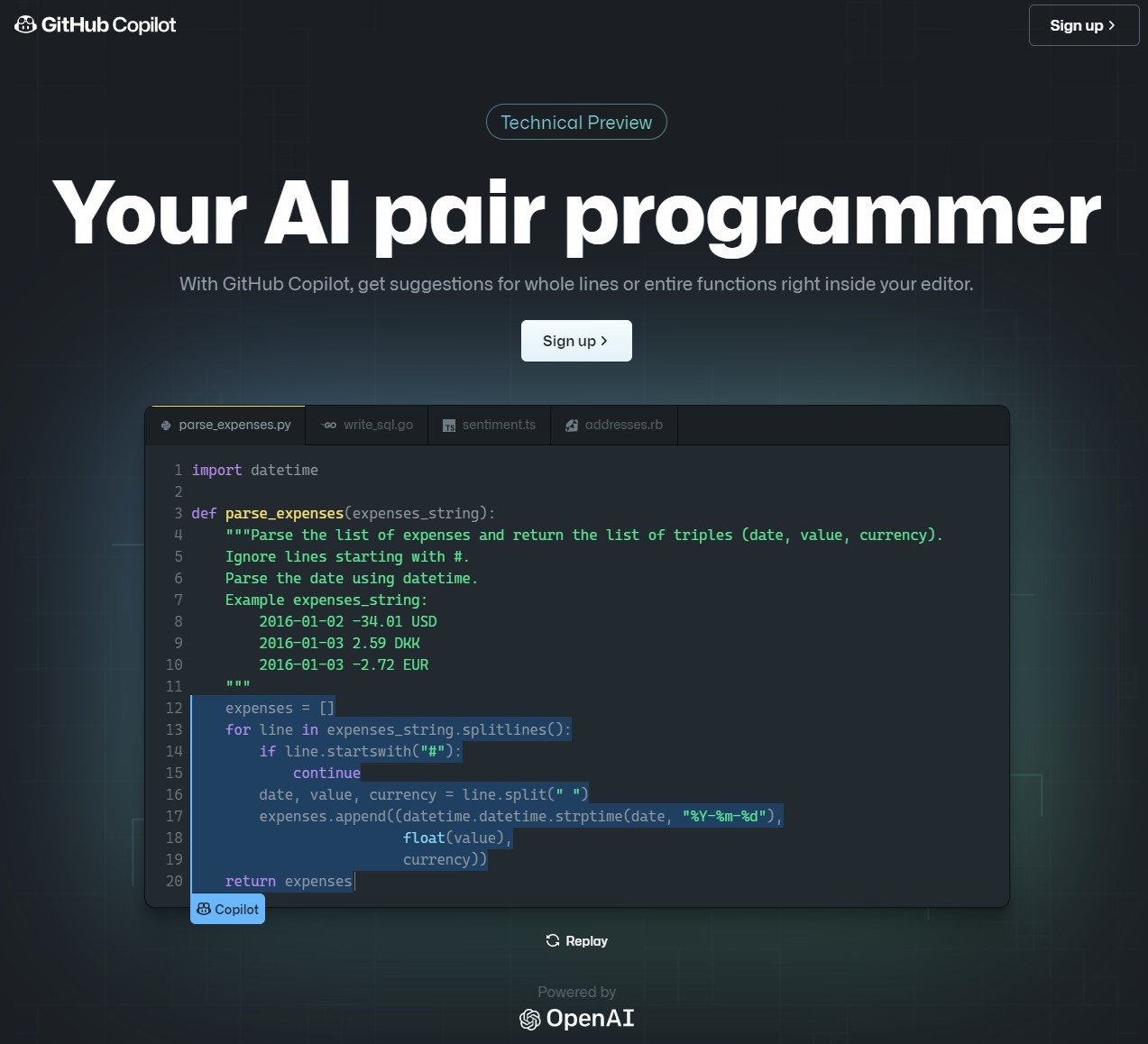Image resolution: width=1148 pixels, height=1044 pixels.
Task: Switch to the parse_expenses.py tab
Action: pos(225,425)
